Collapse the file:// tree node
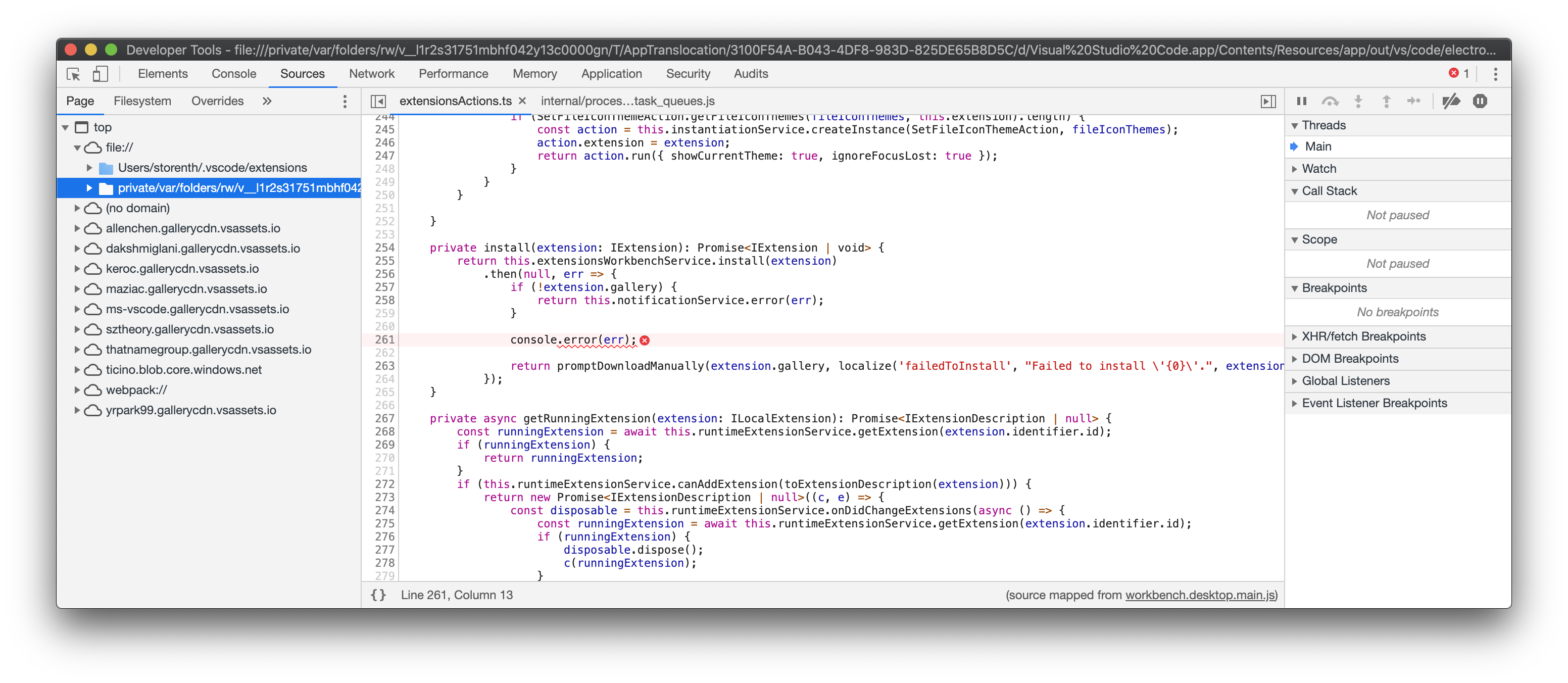The width and height of the screenshot is (1568, 683). pyautogui.click(x=78, y=148)
